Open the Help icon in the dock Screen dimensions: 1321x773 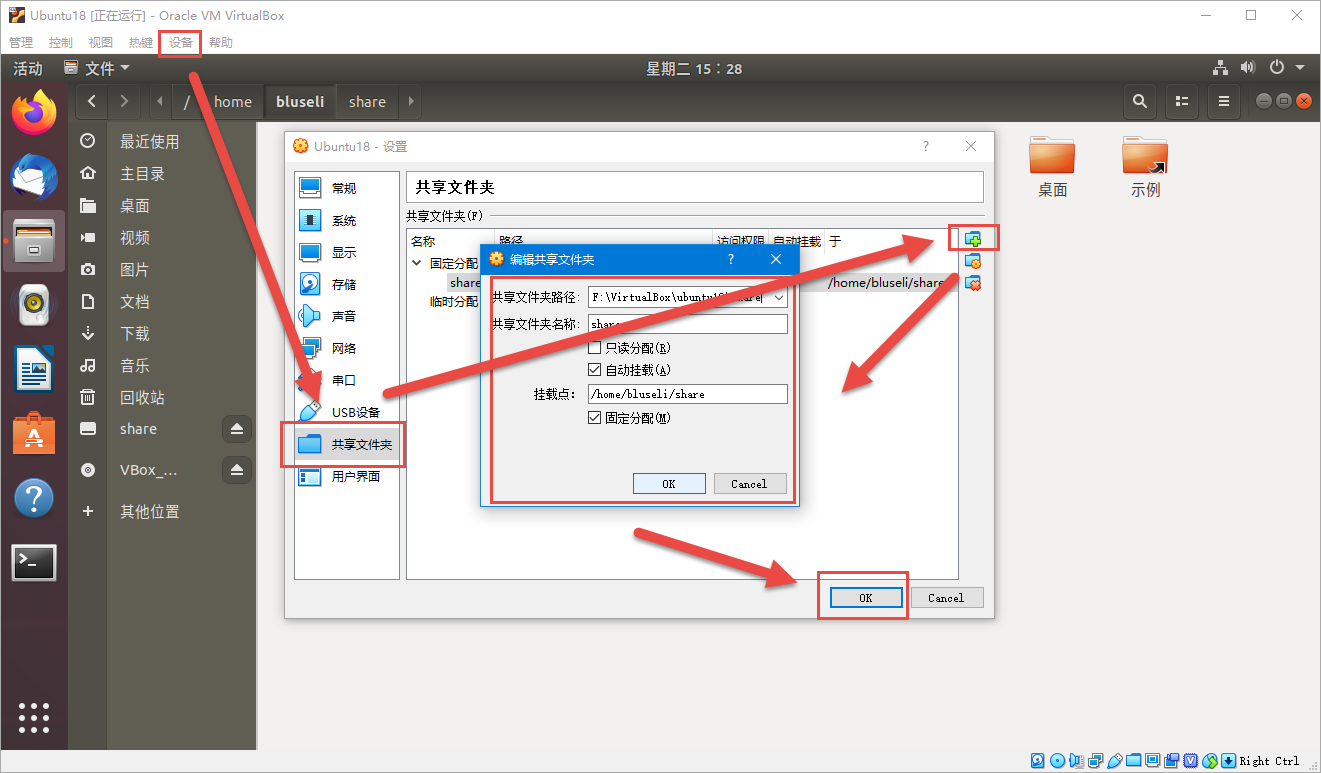coord(34,497)
